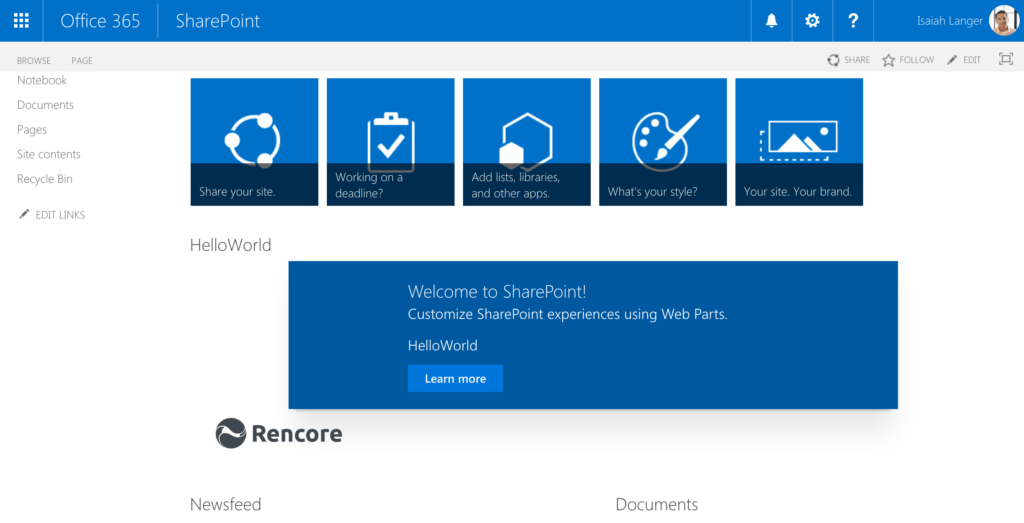Open the 'Share your site' tile
This screenshot has height=523, width=1024.
pos(254,142)
